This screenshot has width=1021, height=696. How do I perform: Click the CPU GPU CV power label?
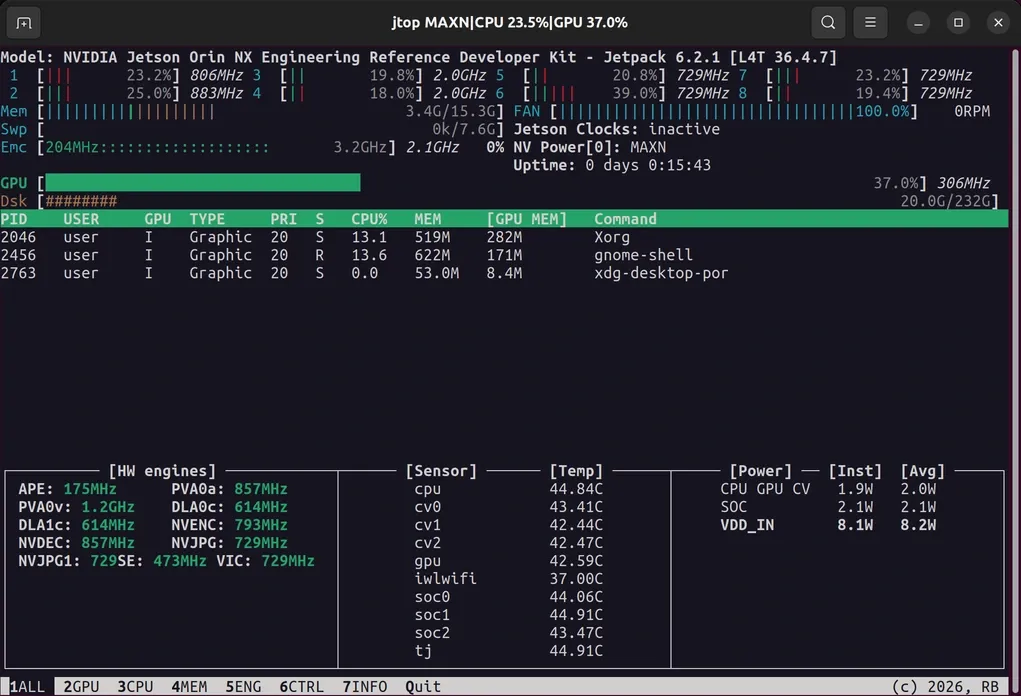click(x=765, y=489)
